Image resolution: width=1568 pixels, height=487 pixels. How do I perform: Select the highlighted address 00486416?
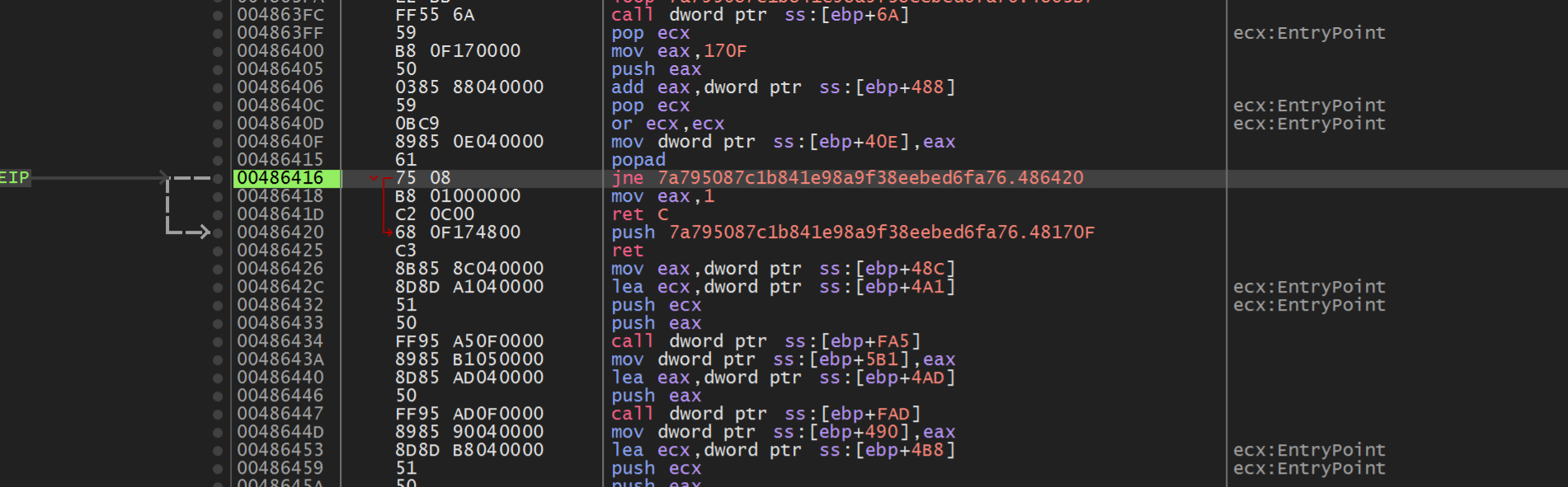pyautogui.click(x=280, y=178)
